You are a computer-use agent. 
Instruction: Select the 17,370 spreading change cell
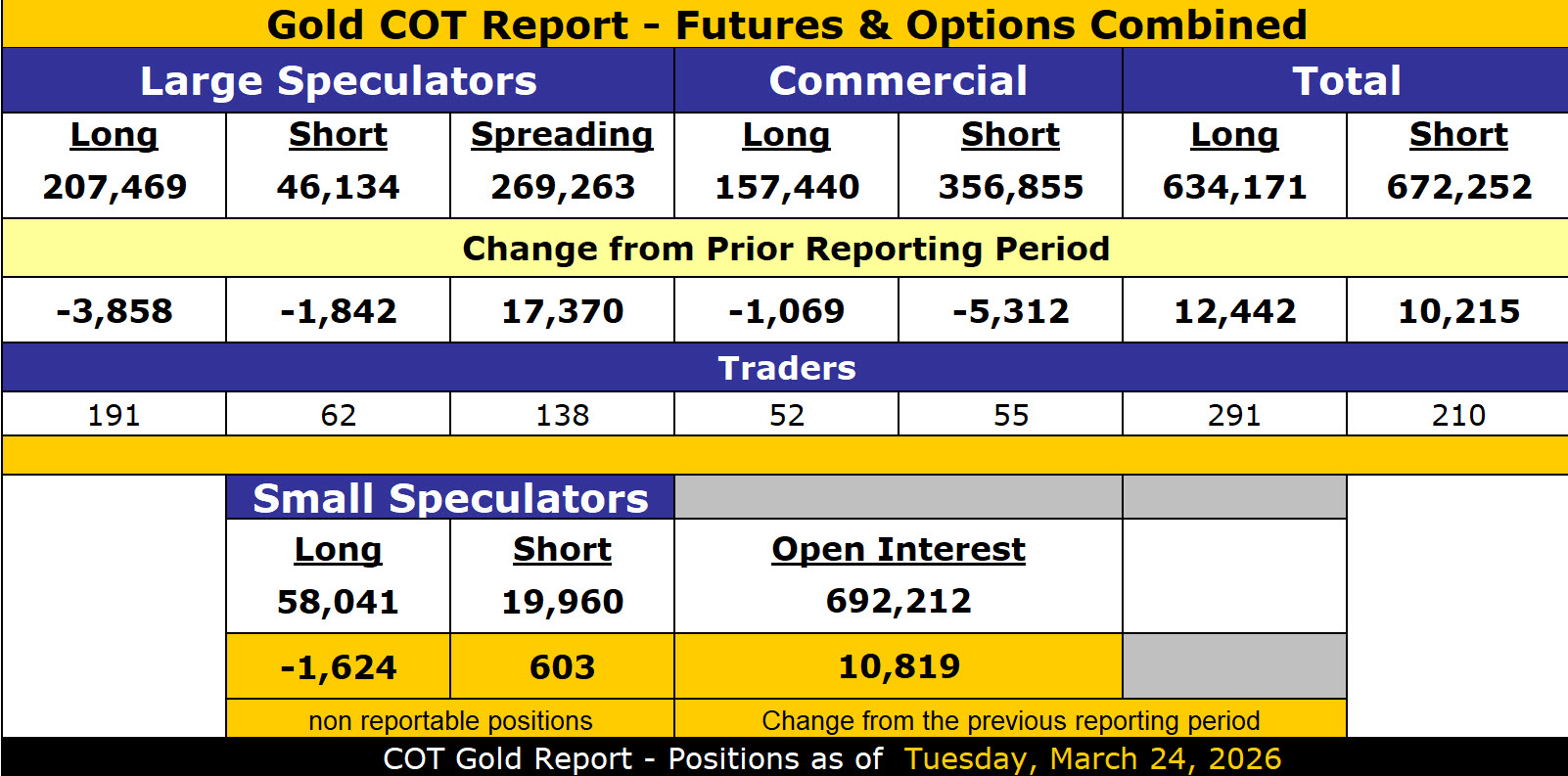(x=562, y=311)
